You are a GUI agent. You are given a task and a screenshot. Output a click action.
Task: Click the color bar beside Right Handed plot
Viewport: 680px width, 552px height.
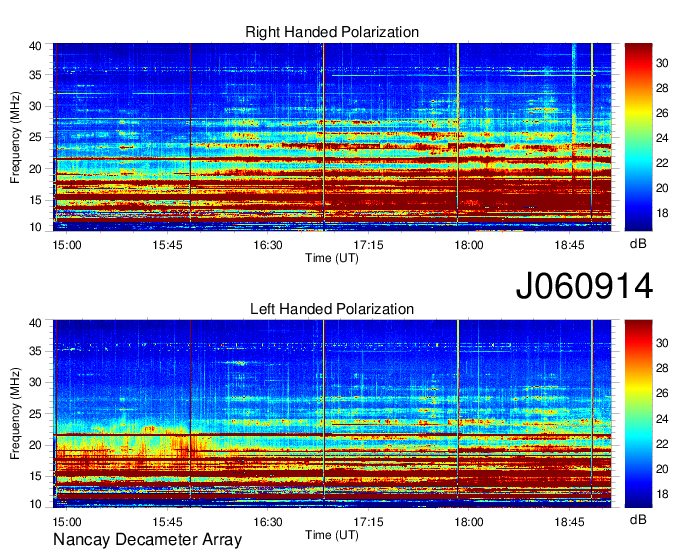(638, 137)
